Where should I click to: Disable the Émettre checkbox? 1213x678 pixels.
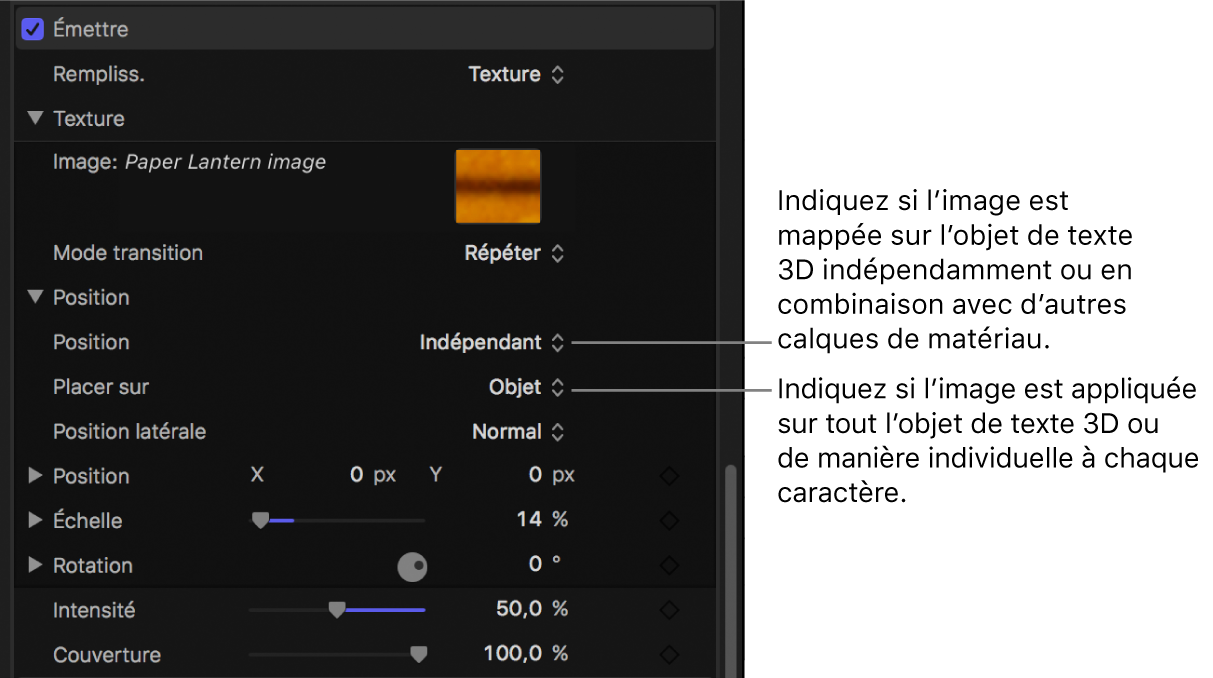point(31,28)
